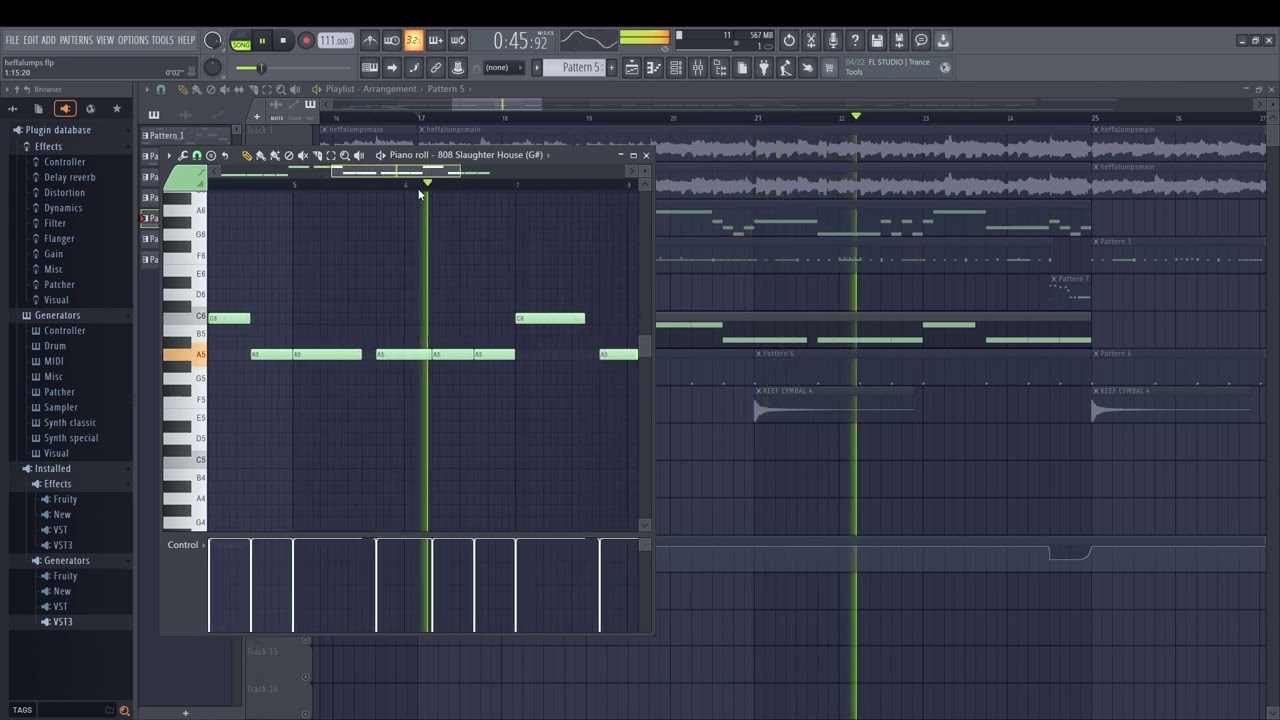Image resolution: width=1280 pixels, height=720 pixels.
Task: Select the pencil draw tool in piano roll
Action: [247, 156]
